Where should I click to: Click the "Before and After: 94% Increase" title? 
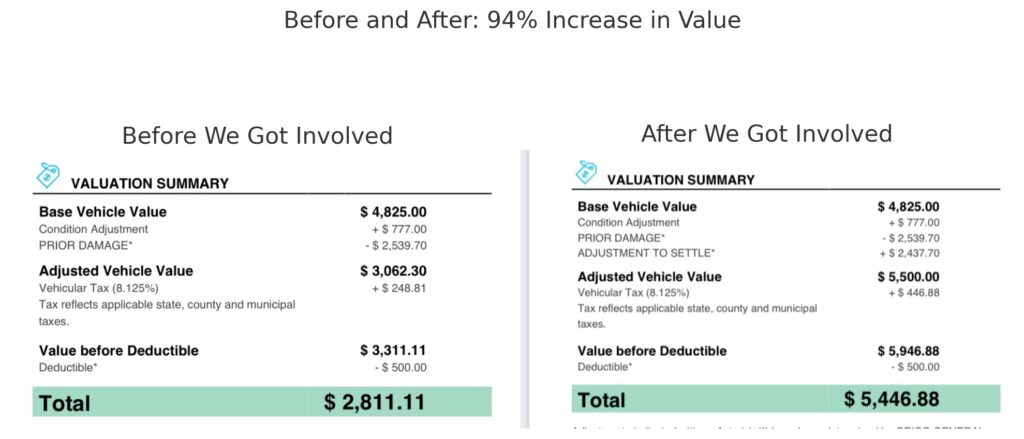pos(512,20)
